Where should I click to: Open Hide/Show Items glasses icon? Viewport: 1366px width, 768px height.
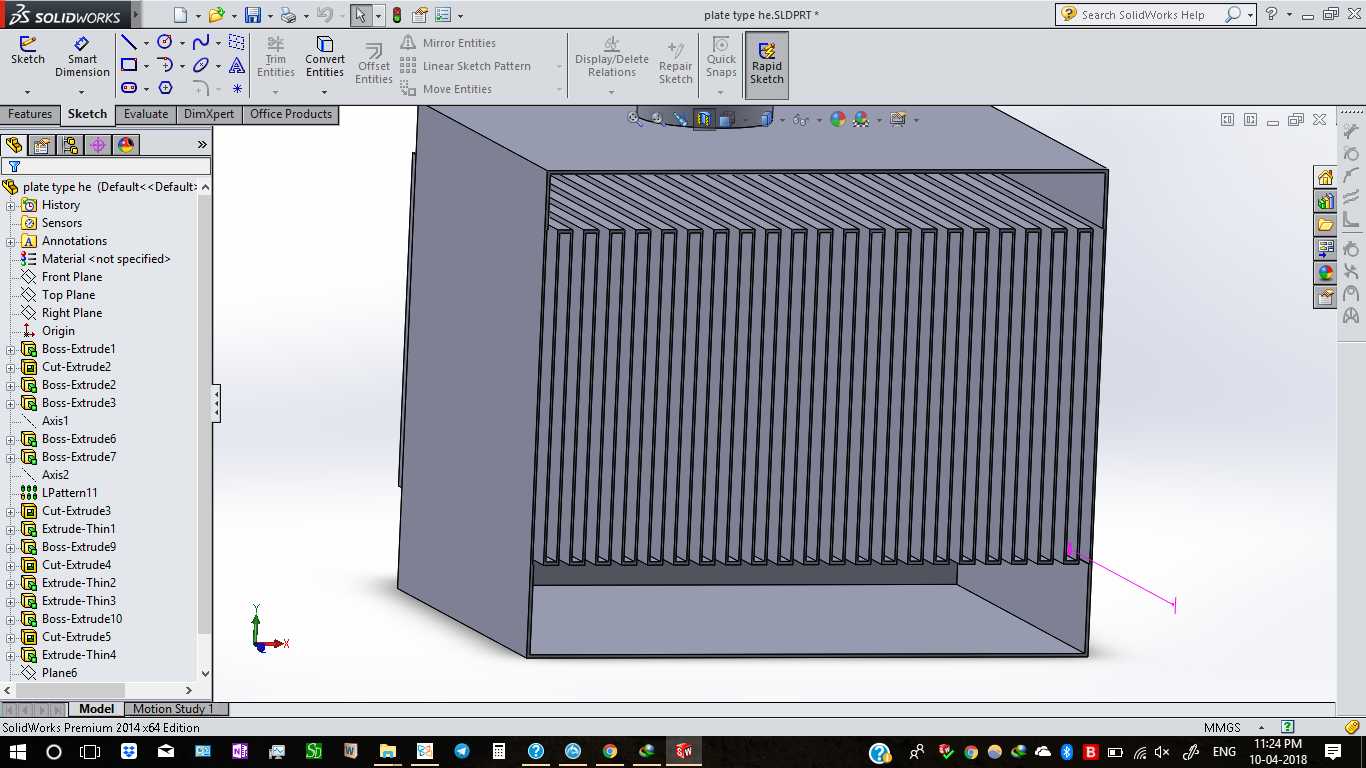point(800,119)
